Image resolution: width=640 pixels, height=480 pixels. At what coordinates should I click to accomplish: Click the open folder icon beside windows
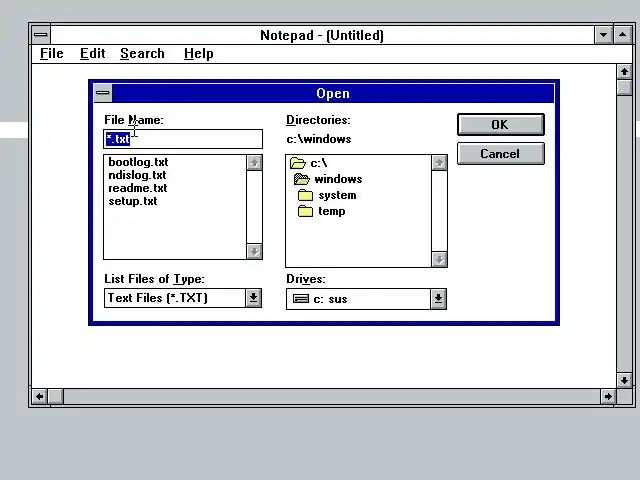302,179
